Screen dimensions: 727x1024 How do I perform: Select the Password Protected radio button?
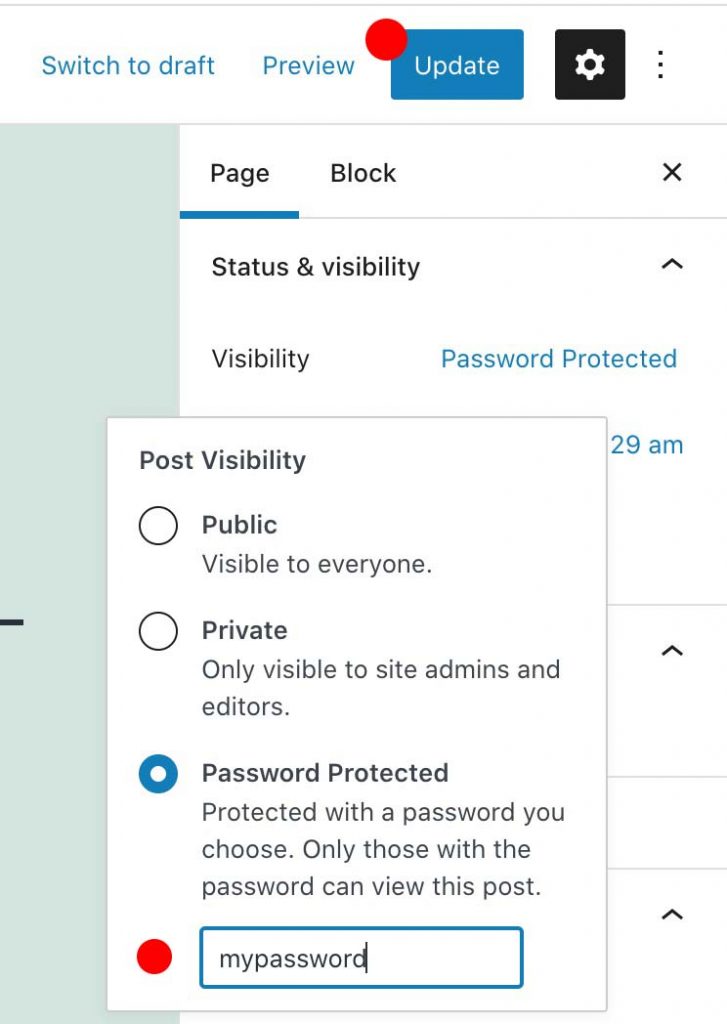click(158, 774)
